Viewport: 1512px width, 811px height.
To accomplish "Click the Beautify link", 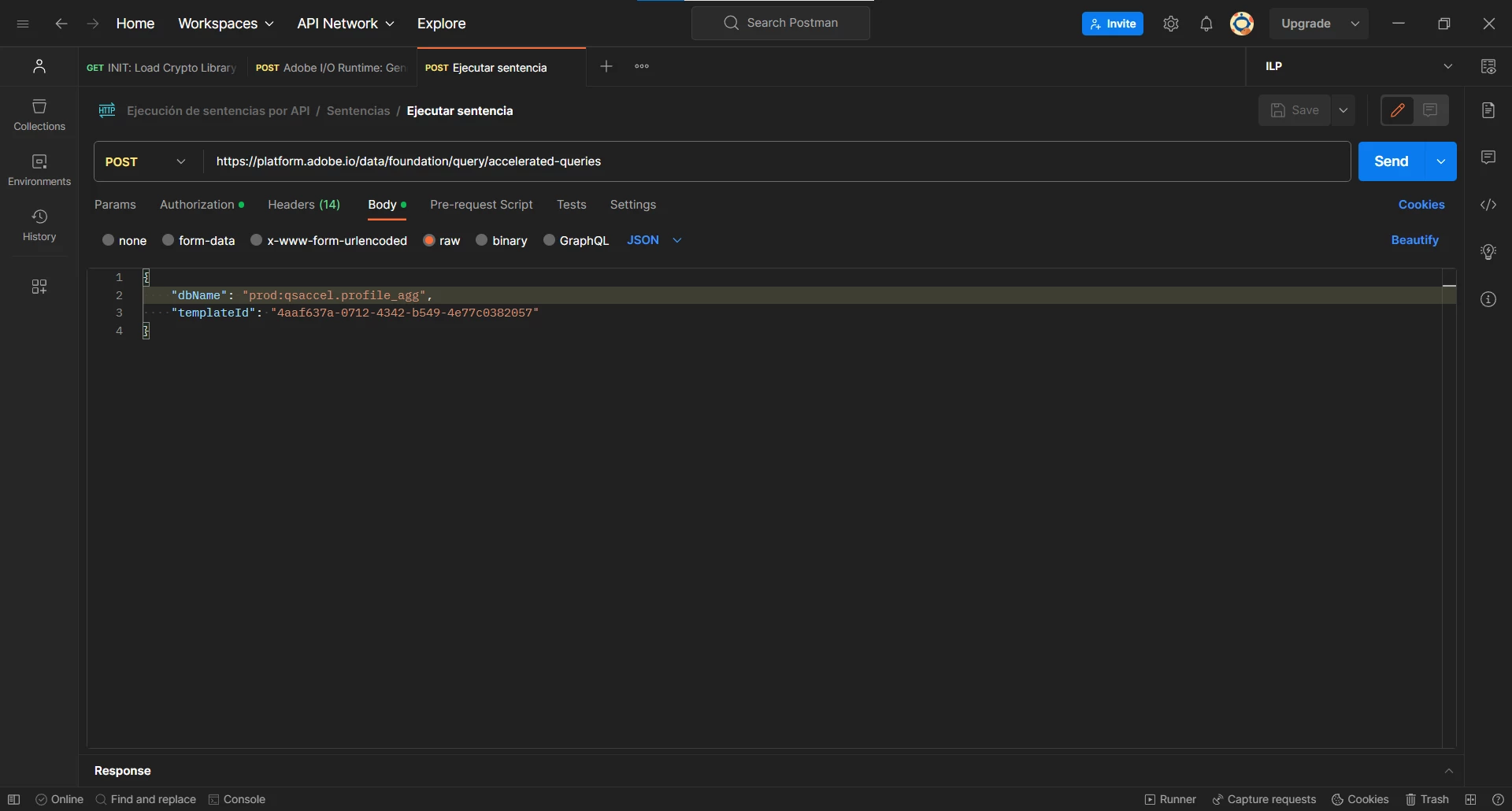I will 1415,240.
